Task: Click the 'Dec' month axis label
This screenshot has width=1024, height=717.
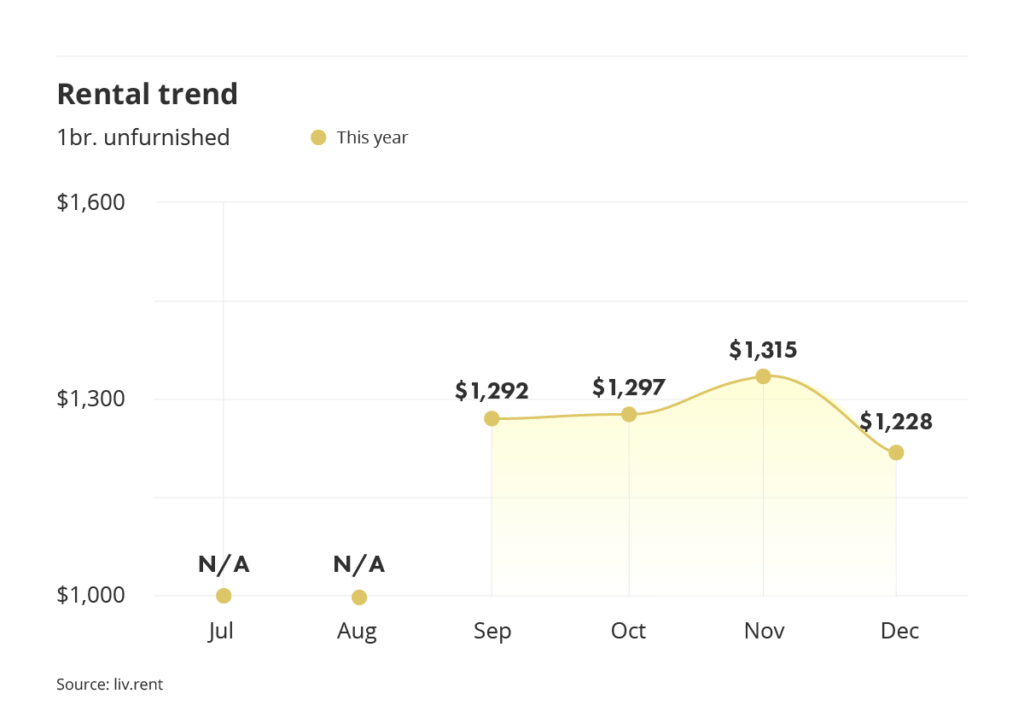Action: [900, 631]
